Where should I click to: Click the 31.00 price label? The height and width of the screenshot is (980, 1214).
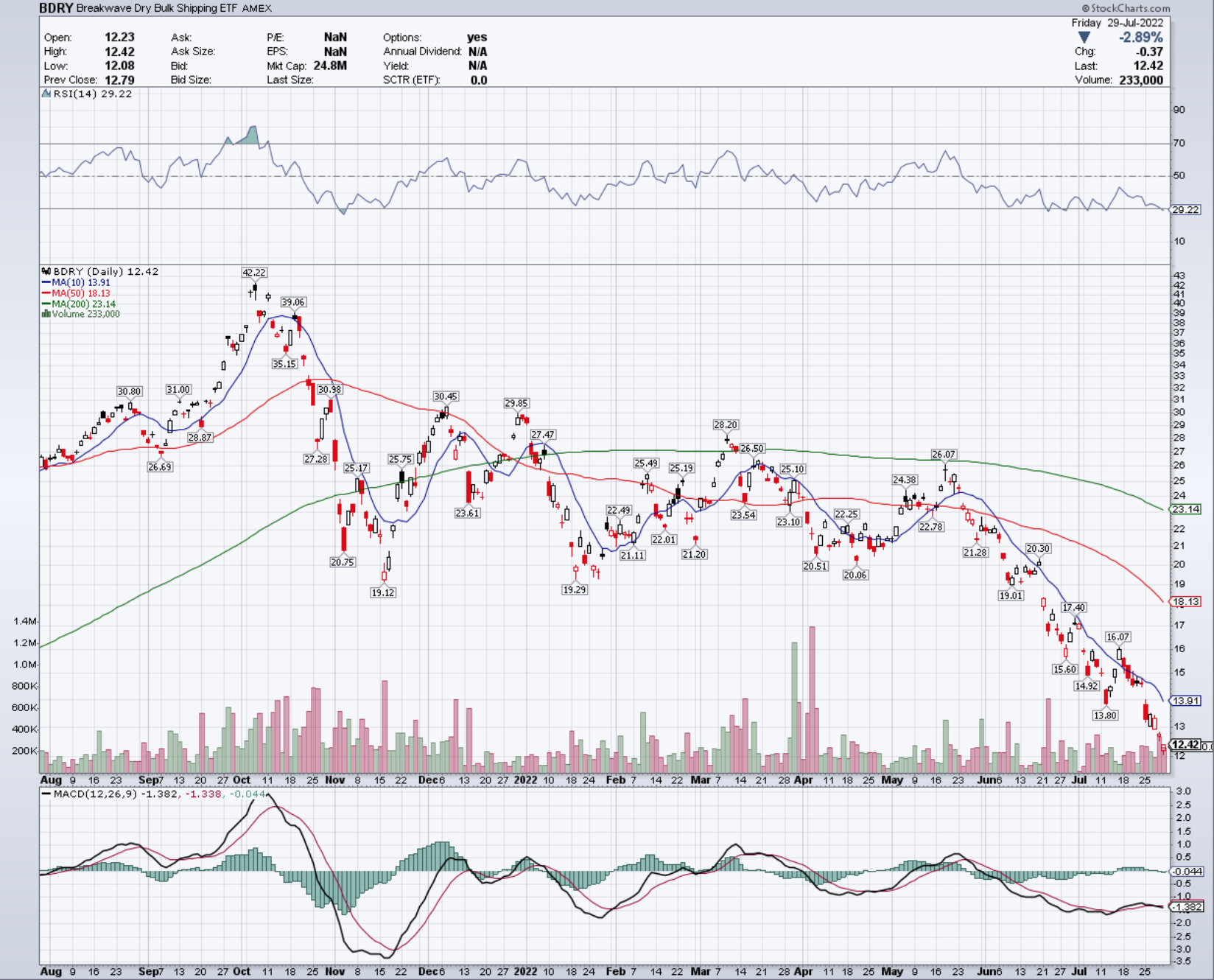[x=178, y=389]
